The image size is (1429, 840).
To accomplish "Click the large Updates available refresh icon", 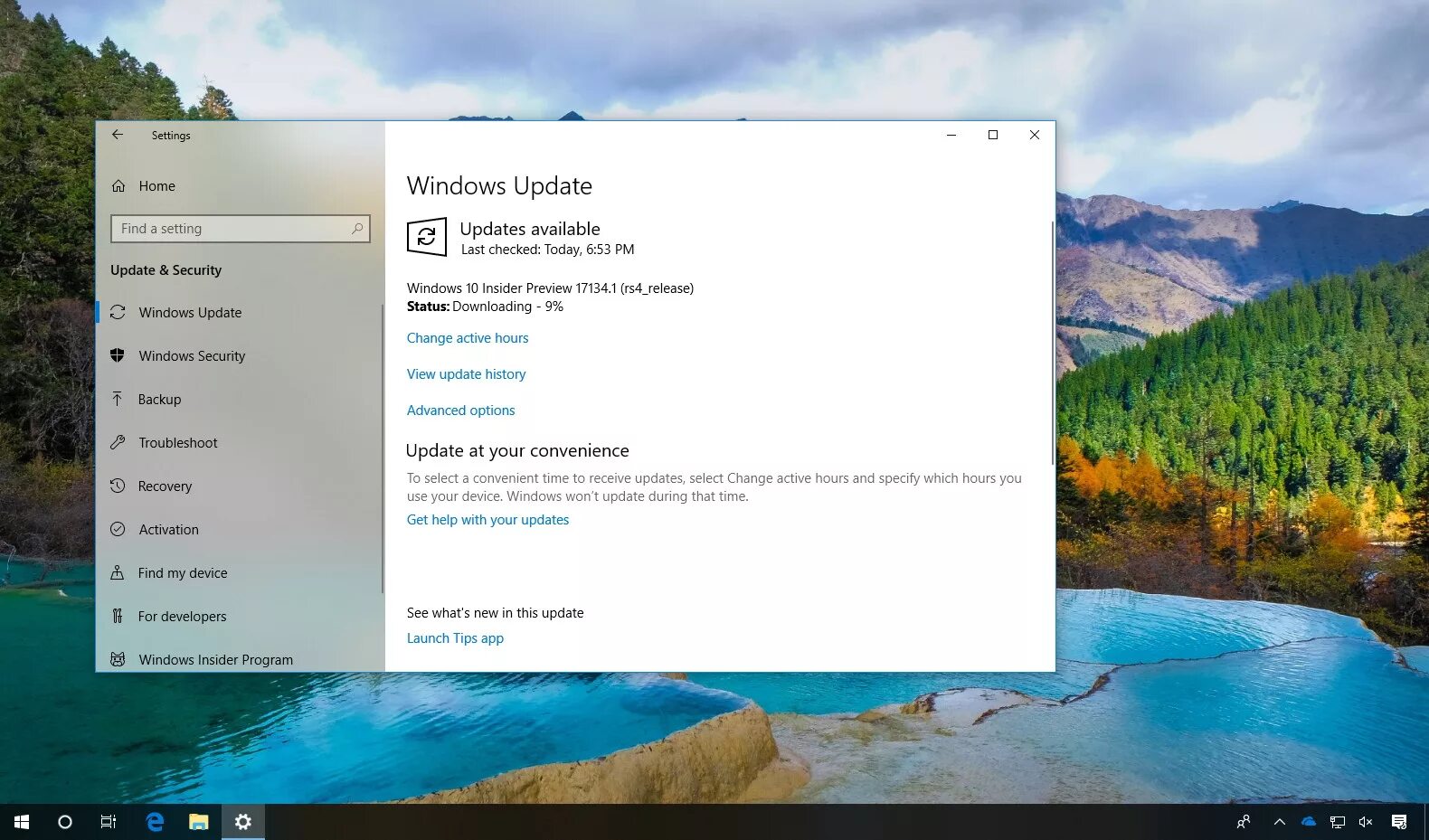I will pos(427,237).
